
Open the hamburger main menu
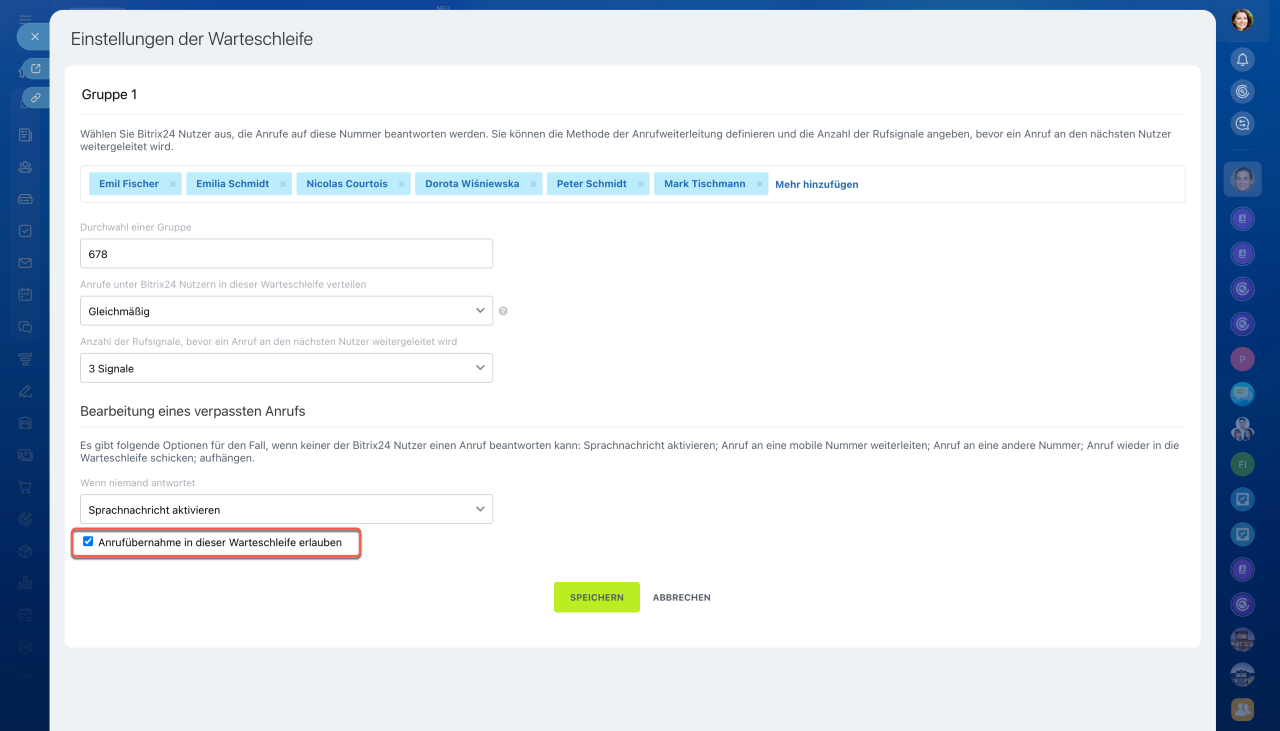(25, 18)
